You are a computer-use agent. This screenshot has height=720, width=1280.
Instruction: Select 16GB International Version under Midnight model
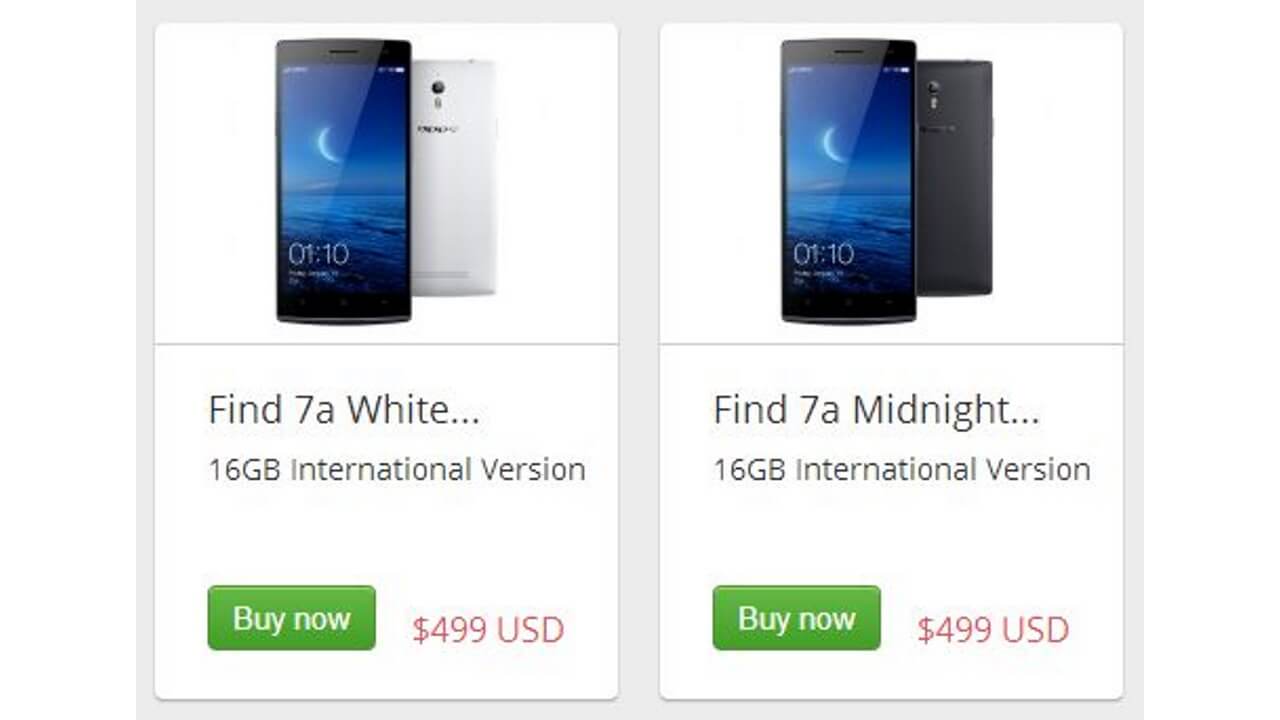click(x=902, y=468)
